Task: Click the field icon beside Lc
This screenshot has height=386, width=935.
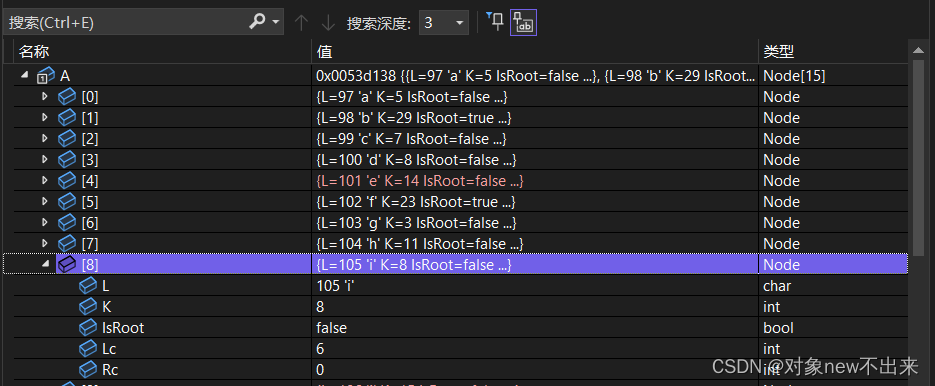Action: coord(88,348)
